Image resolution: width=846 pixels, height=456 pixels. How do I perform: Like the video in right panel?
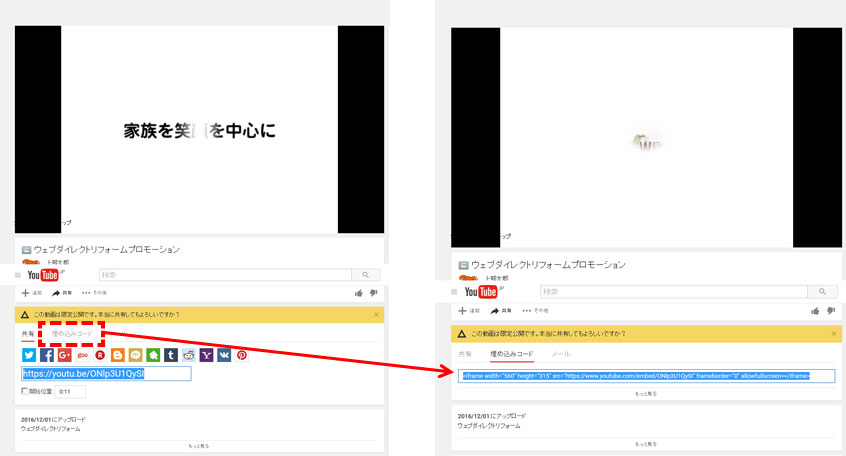815,311
